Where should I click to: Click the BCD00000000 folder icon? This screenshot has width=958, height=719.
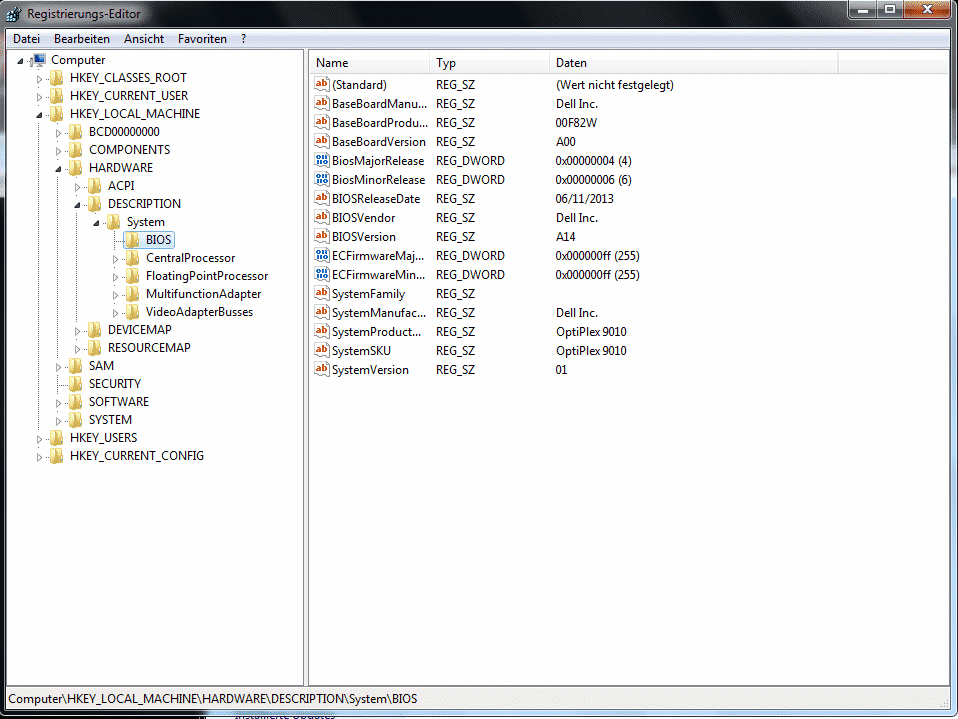76,132
